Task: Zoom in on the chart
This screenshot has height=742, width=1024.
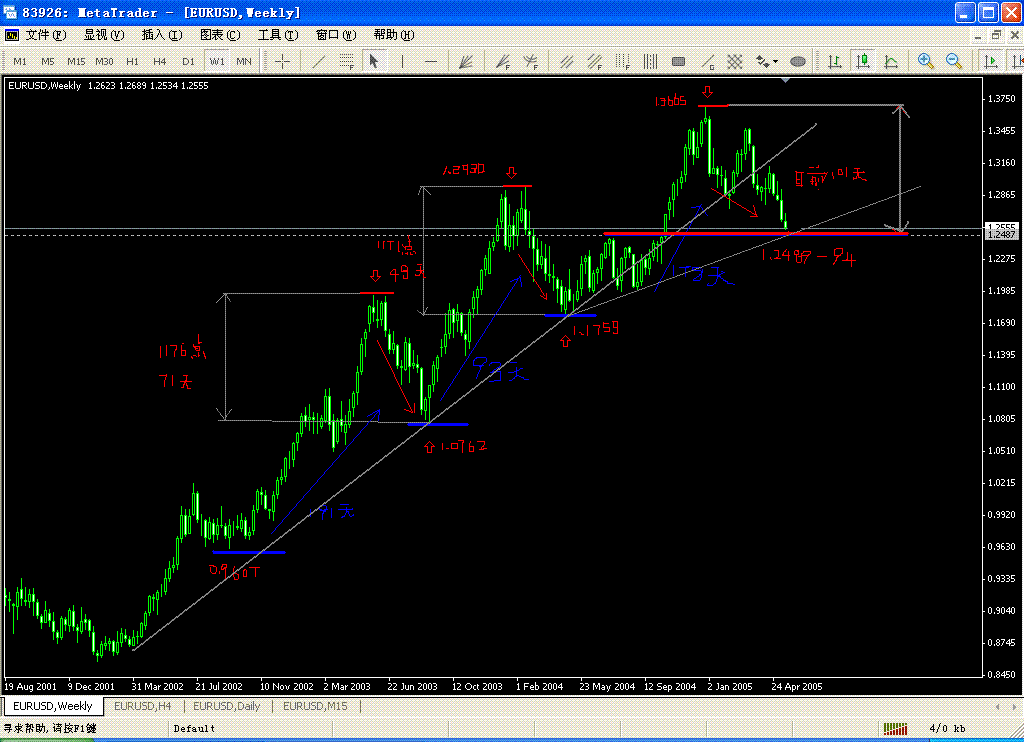Action: [925, 61]
